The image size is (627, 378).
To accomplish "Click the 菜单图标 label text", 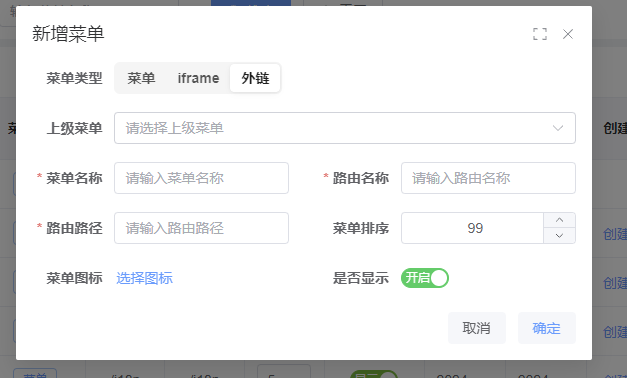I will click(74, 278).
